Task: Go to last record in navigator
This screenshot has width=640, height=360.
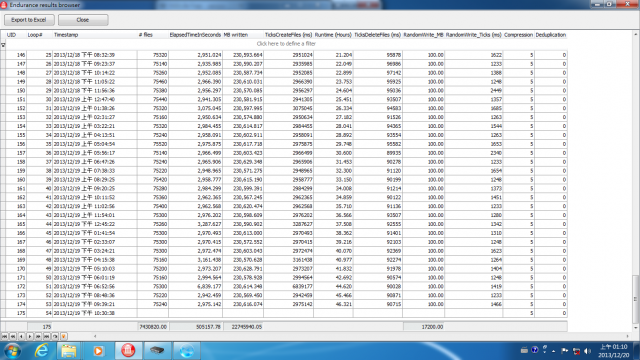Action: (x=47, y=336)
